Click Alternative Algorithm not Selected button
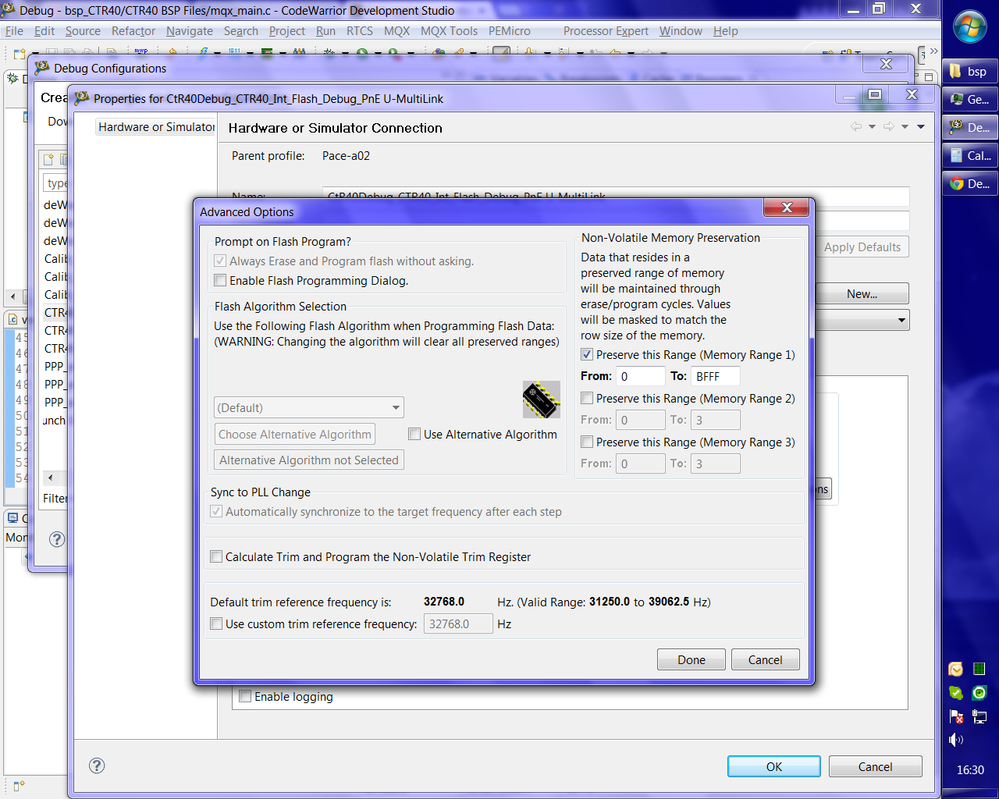Viewport: 999px width, 799px height. click(309, 460)
